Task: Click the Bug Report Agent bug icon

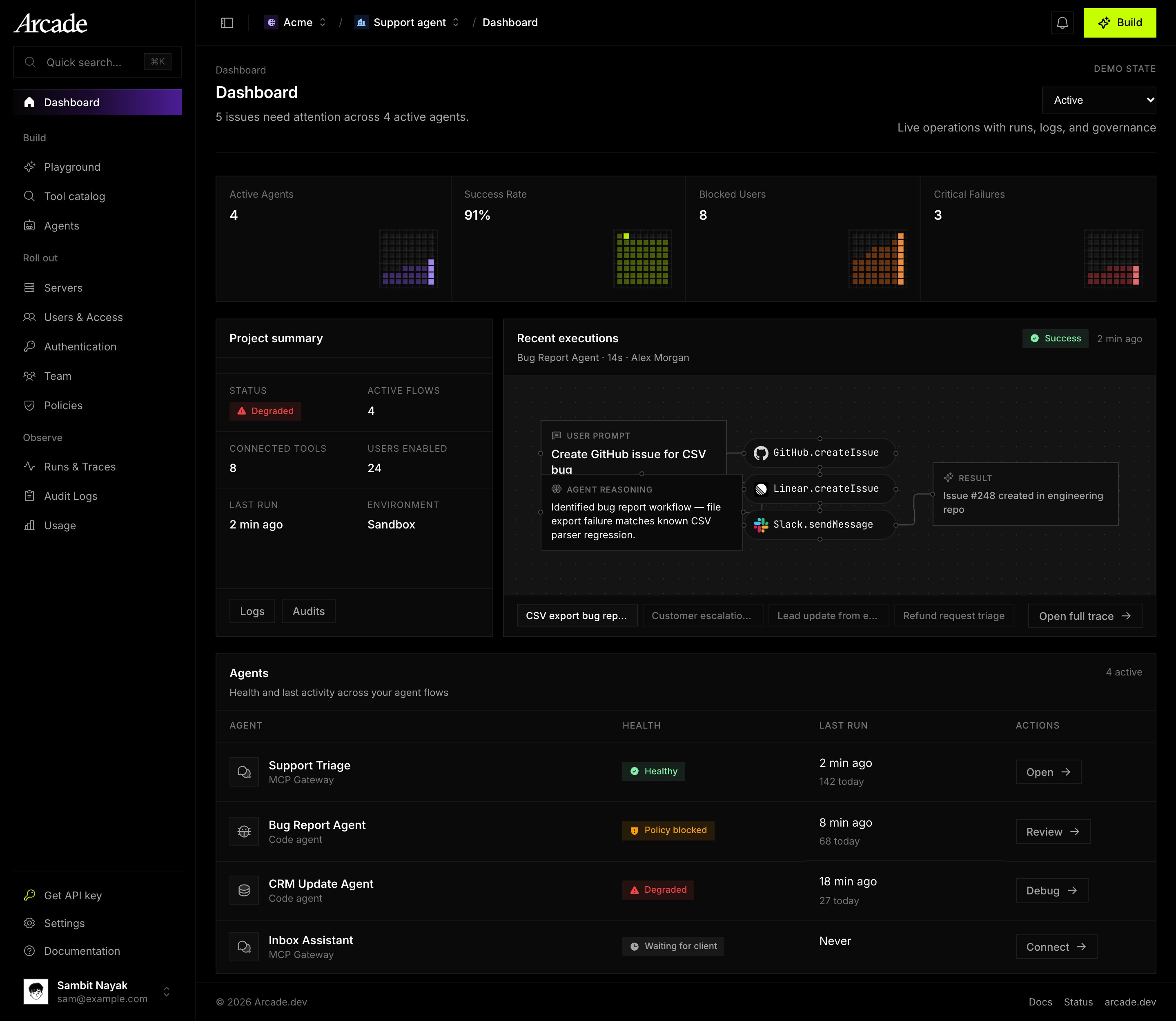Action: coord(244,831)
